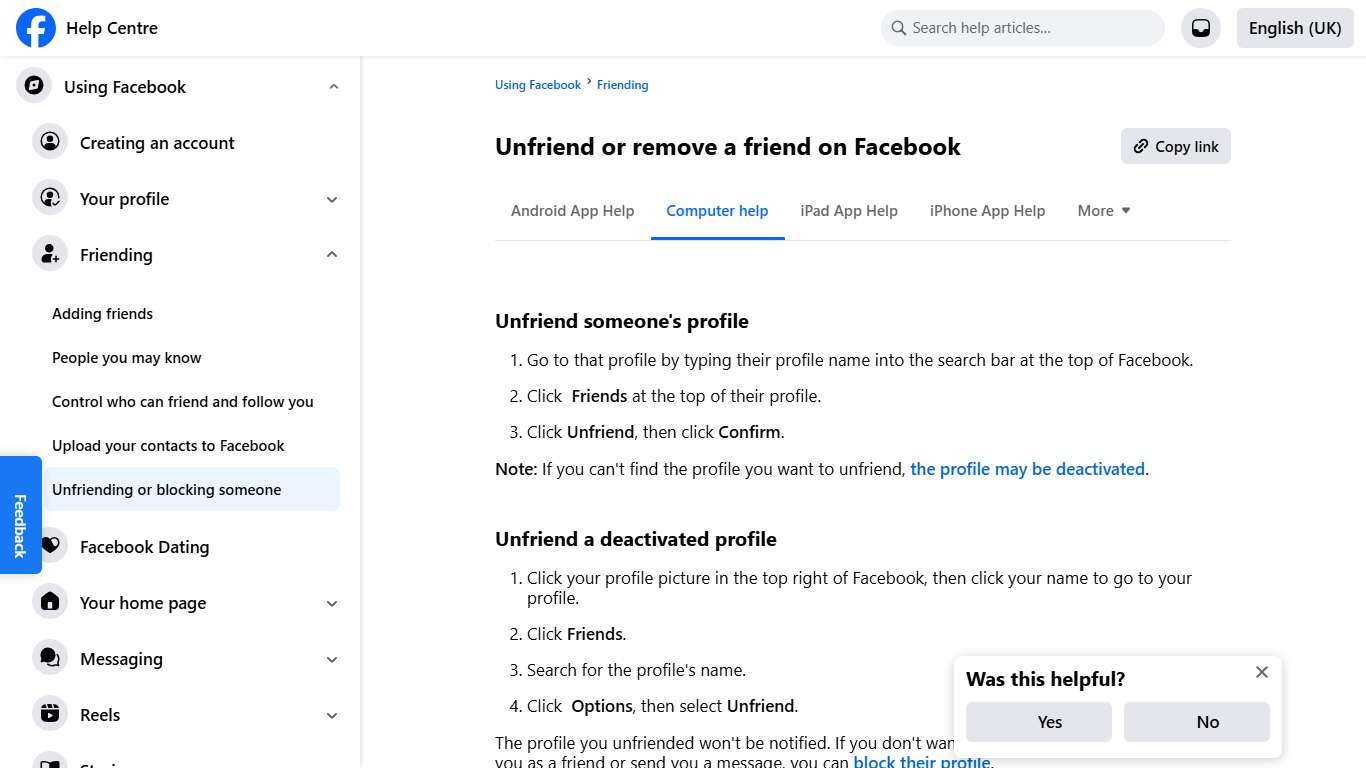The width and height of the screenshot is (1366, 768).
Task: Open the support inbox icon
Action: point(1200,27)
